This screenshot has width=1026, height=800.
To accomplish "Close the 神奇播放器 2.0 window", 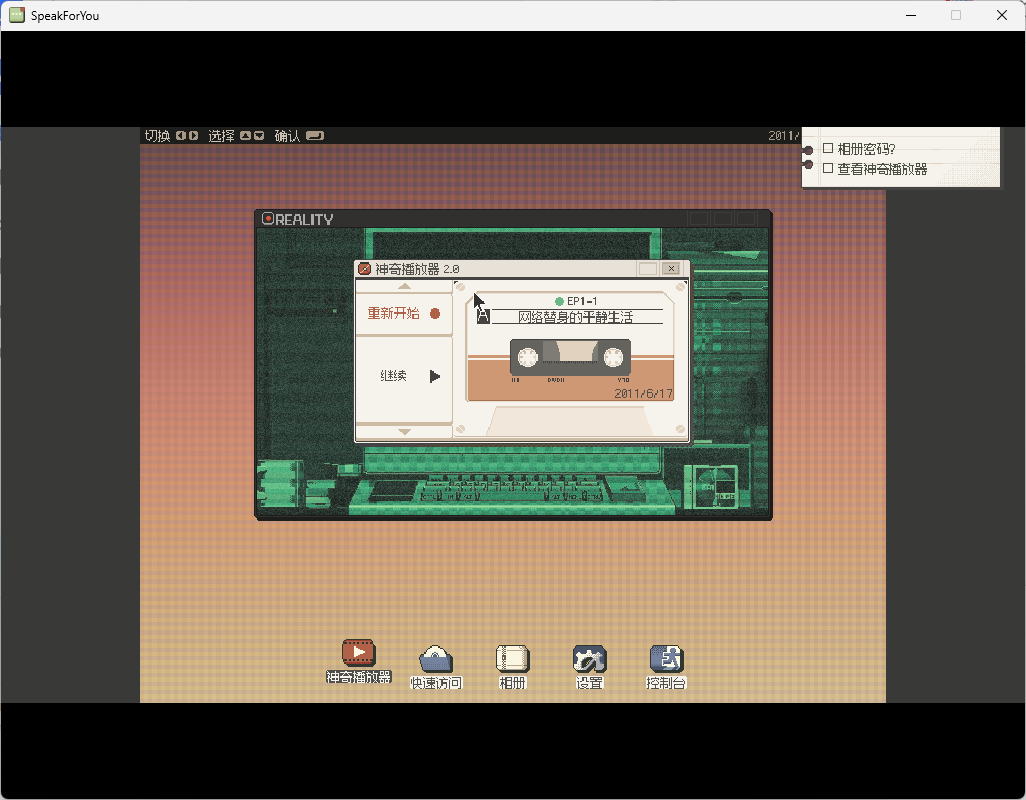I will [x=671, y=269].
